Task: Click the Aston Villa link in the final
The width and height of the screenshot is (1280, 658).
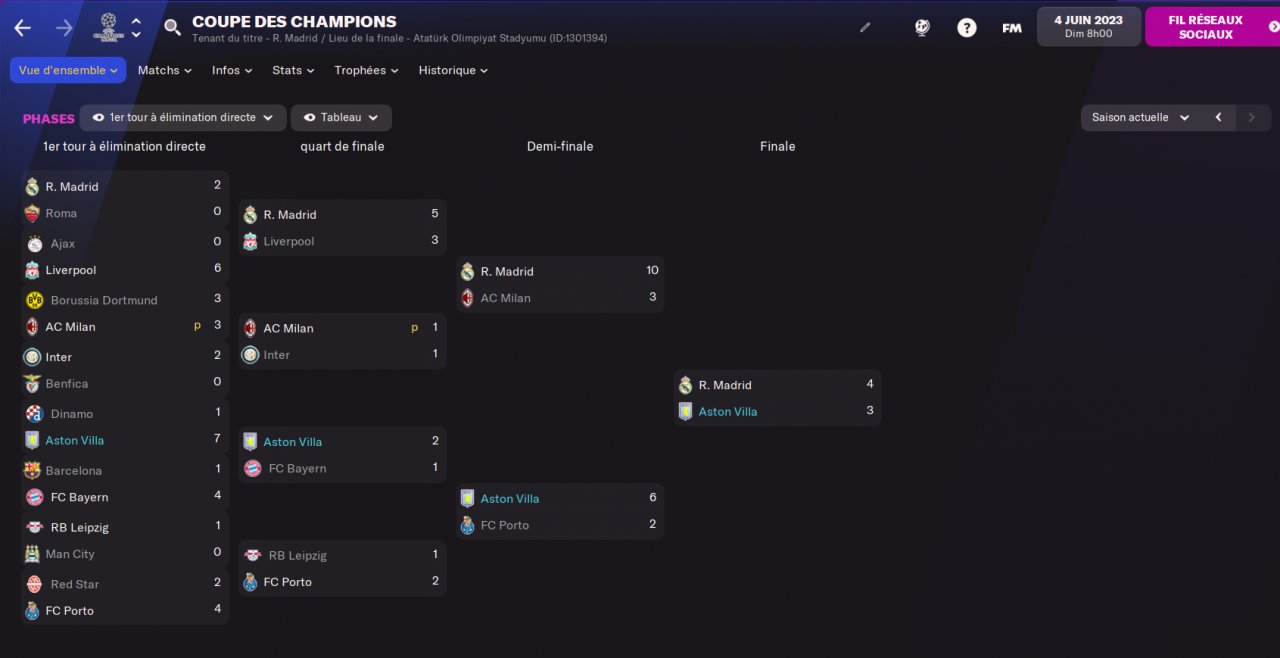Action: (x=727, y=412)
